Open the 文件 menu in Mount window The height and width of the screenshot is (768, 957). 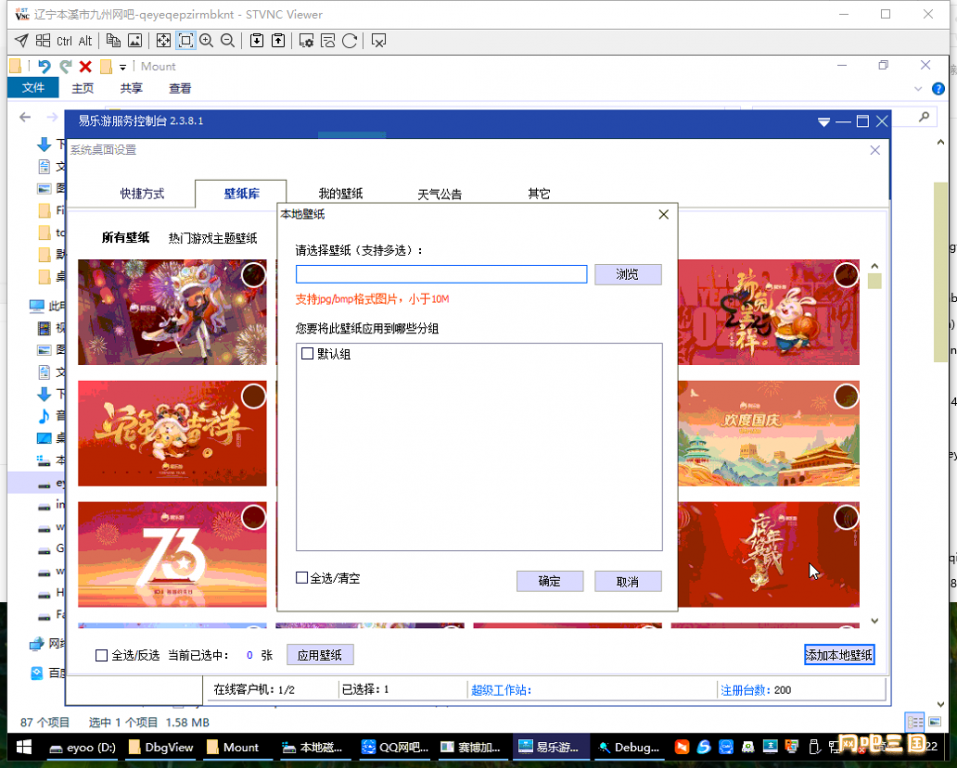coord(33,88)
